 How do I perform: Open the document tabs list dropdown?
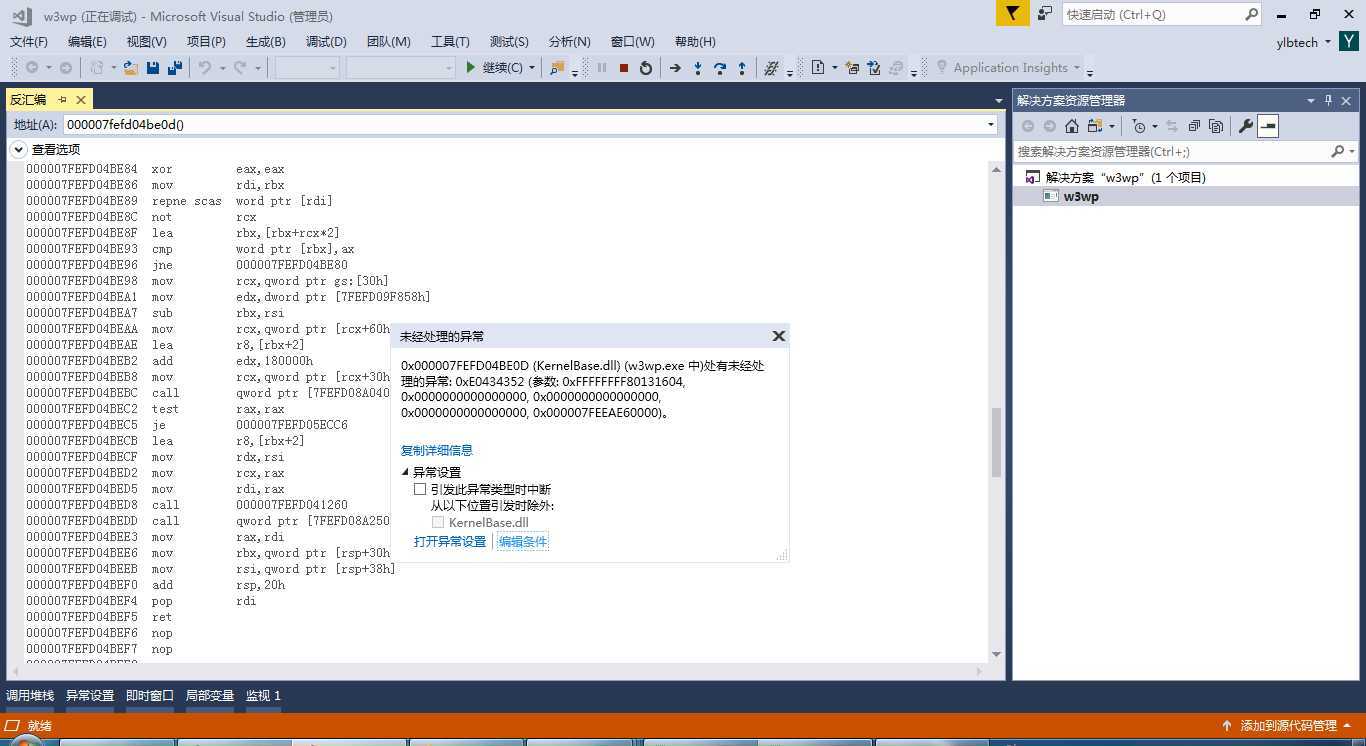tap(998, 100)
